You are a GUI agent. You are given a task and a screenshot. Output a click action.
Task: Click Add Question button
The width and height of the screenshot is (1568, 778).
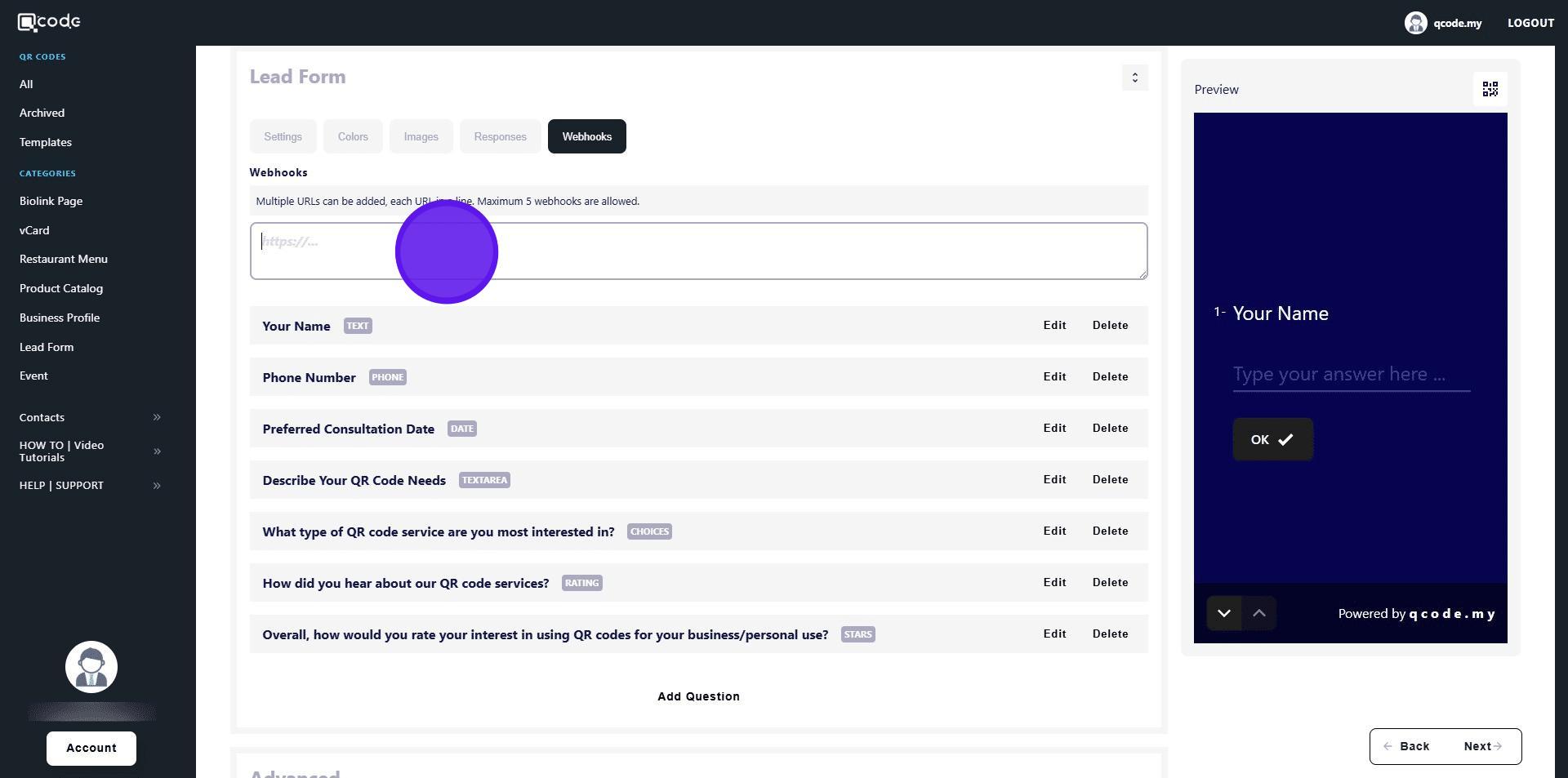[698, 696]
